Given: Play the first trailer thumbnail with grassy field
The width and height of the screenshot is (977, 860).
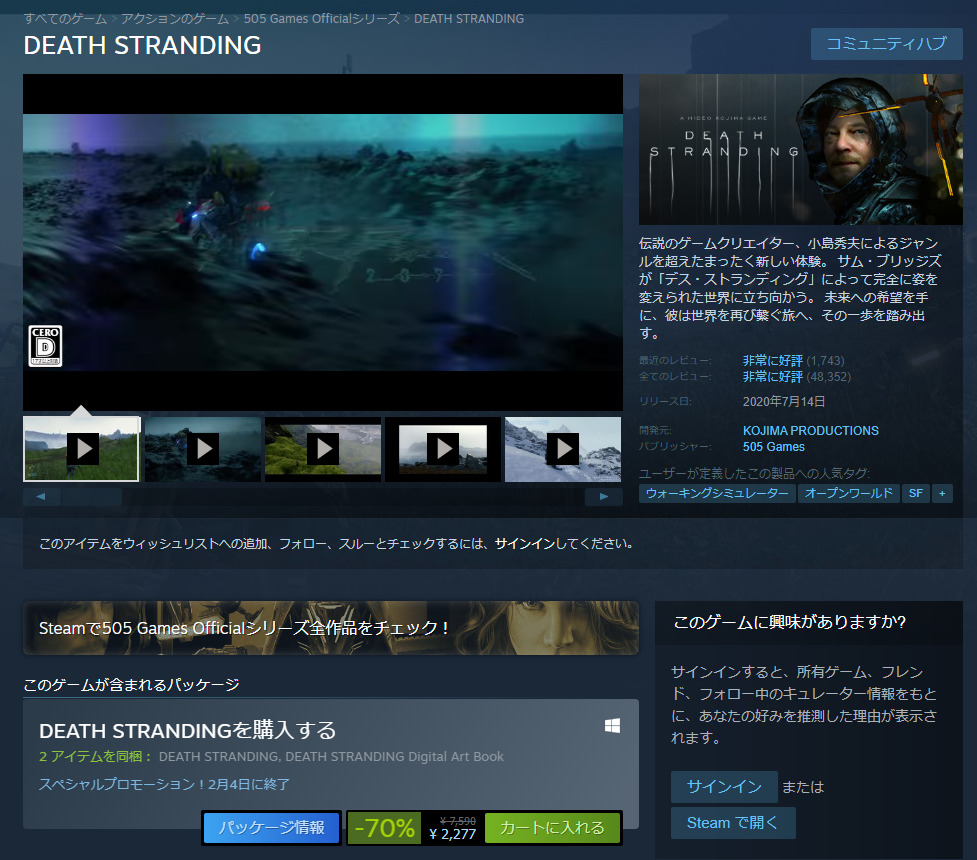Looking at the screenshot, I should tap(82, 449).
